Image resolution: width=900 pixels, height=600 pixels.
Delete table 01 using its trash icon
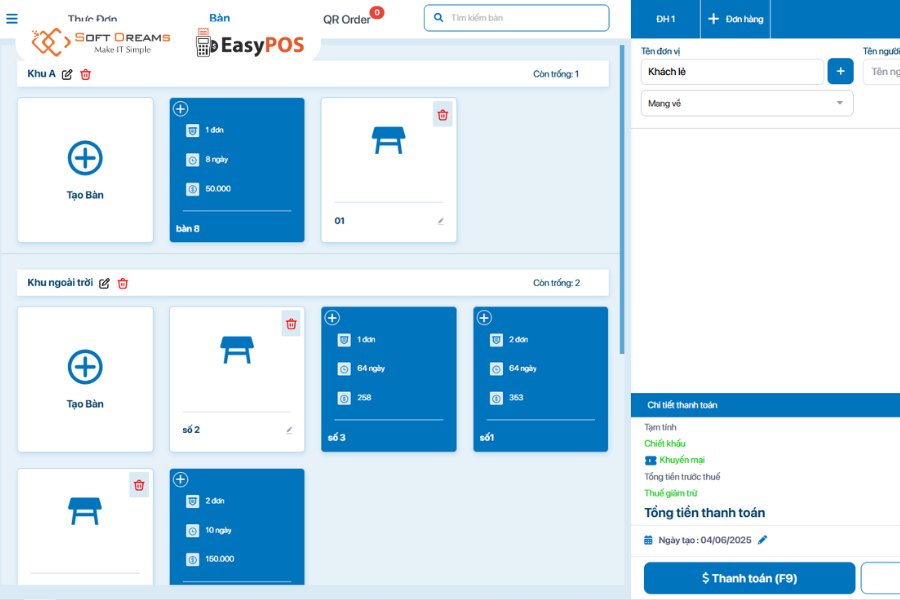tap(442, 115)
